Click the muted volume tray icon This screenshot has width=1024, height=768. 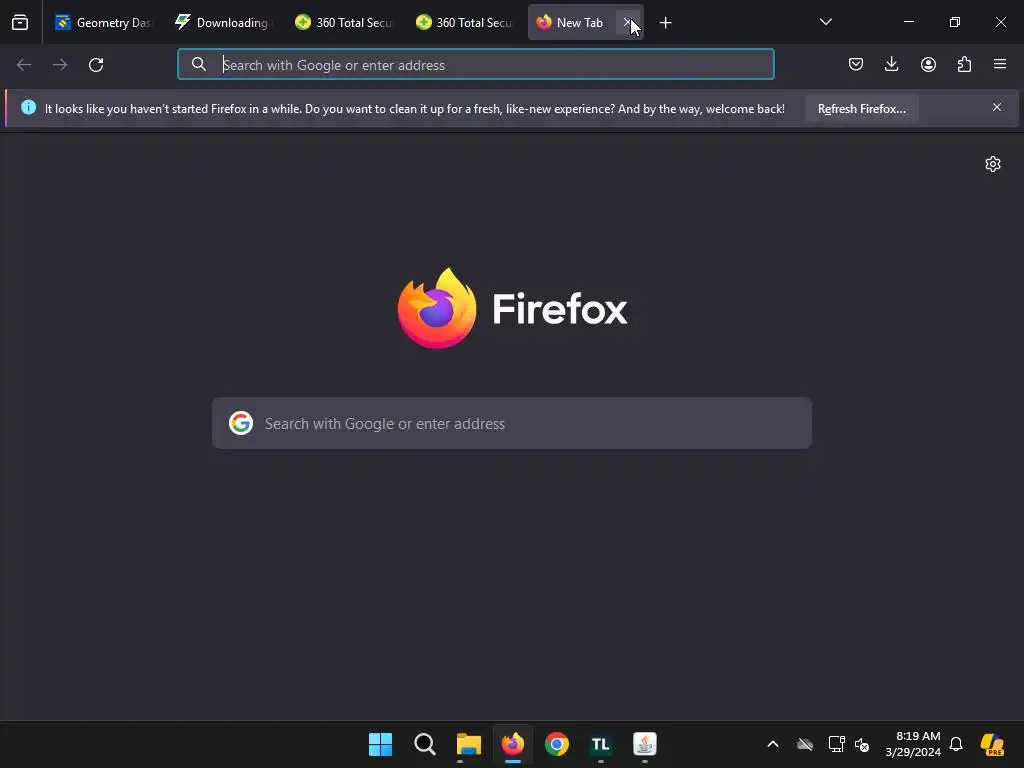(862, 744)
